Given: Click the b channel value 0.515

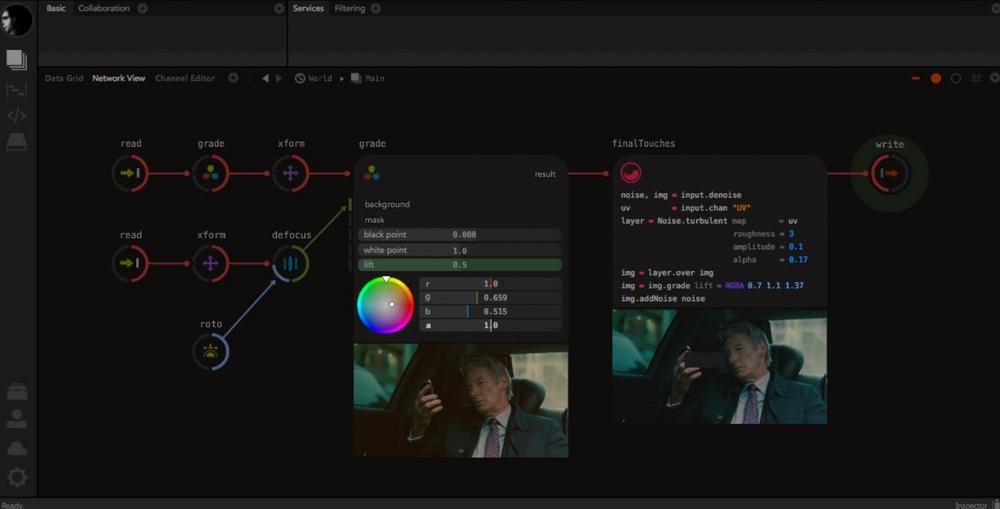Looking at the screenshot, I should (495, 312).
